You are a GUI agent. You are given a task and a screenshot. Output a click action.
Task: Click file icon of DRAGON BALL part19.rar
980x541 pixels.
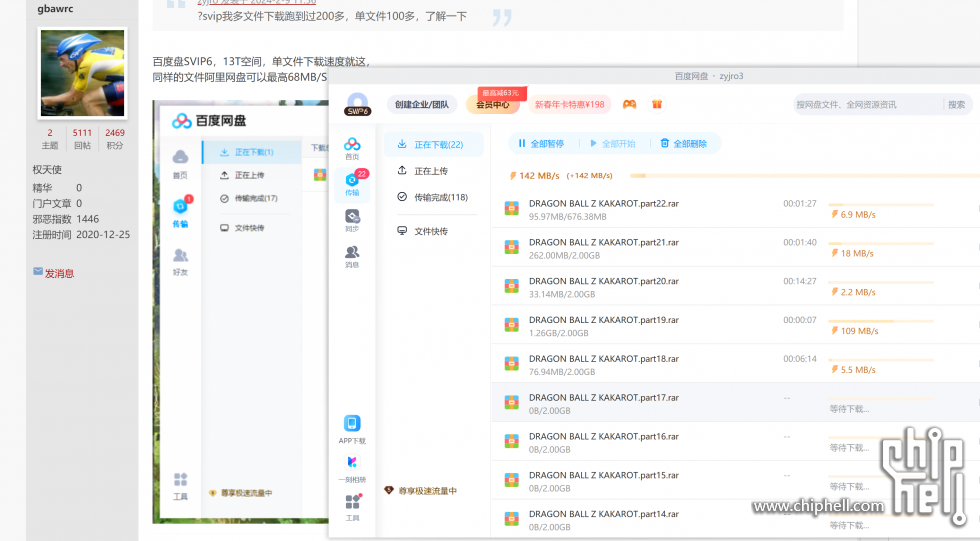pos(512,325)
